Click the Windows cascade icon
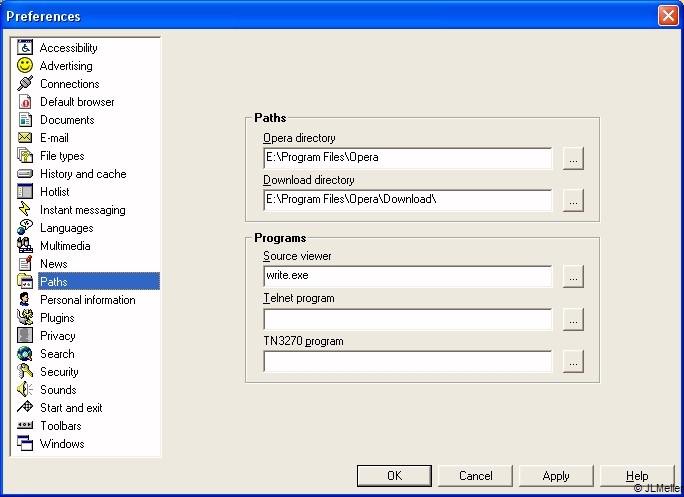This screenshot has height=497, width=684. click(x=25, y=443)
